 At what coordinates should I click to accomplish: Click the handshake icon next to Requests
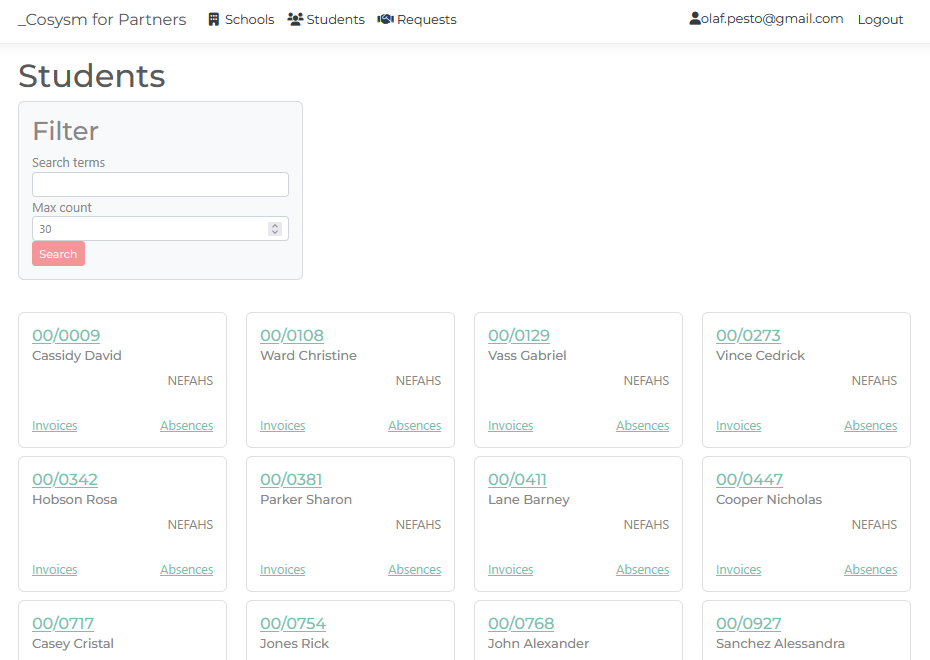385,18
